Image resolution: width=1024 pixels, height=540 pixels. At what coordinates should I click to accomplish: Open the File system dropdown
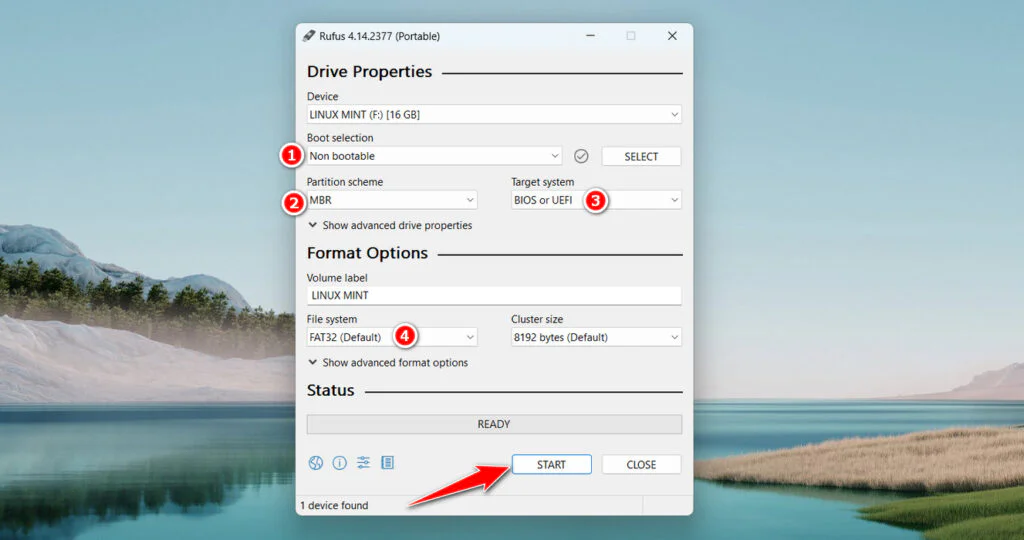[392, 337]
